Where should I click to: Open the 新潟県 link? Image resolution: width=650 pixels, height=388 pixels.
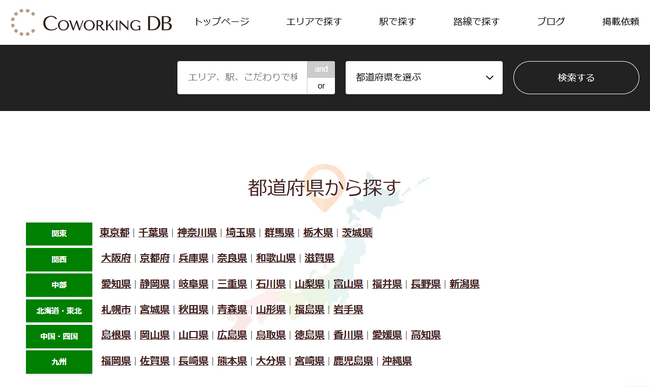pos(464,284)
